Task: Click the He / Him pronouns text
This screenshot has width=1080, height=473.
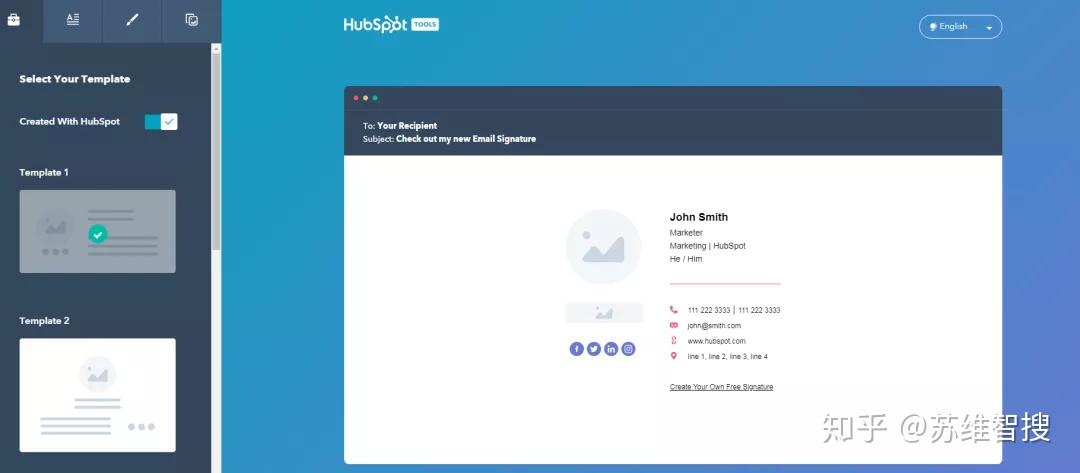Action: [x=686, y=259]
